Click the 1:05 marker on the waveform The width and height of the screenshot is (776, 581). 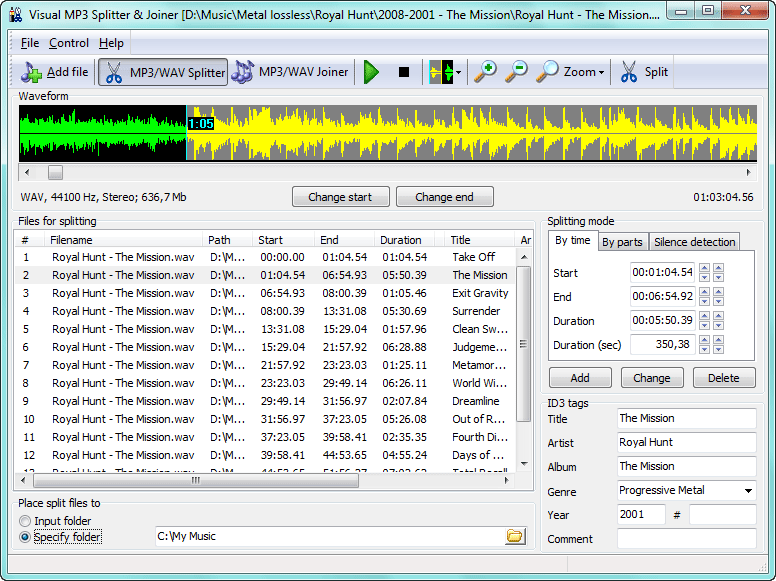tap(201, 124)
